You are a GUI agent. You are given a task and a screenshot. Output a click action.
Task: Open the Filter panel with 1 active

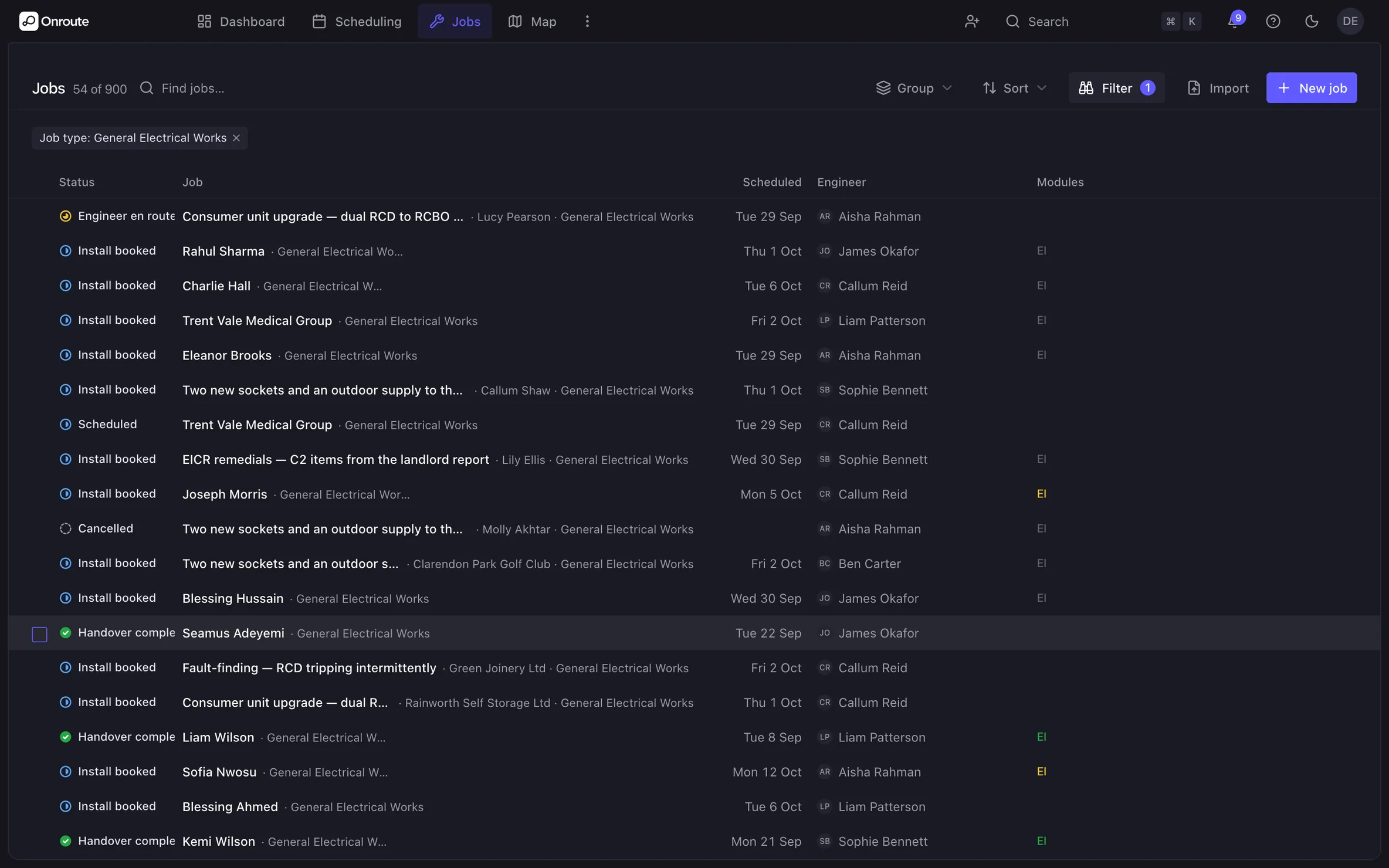pos(1116,87)
